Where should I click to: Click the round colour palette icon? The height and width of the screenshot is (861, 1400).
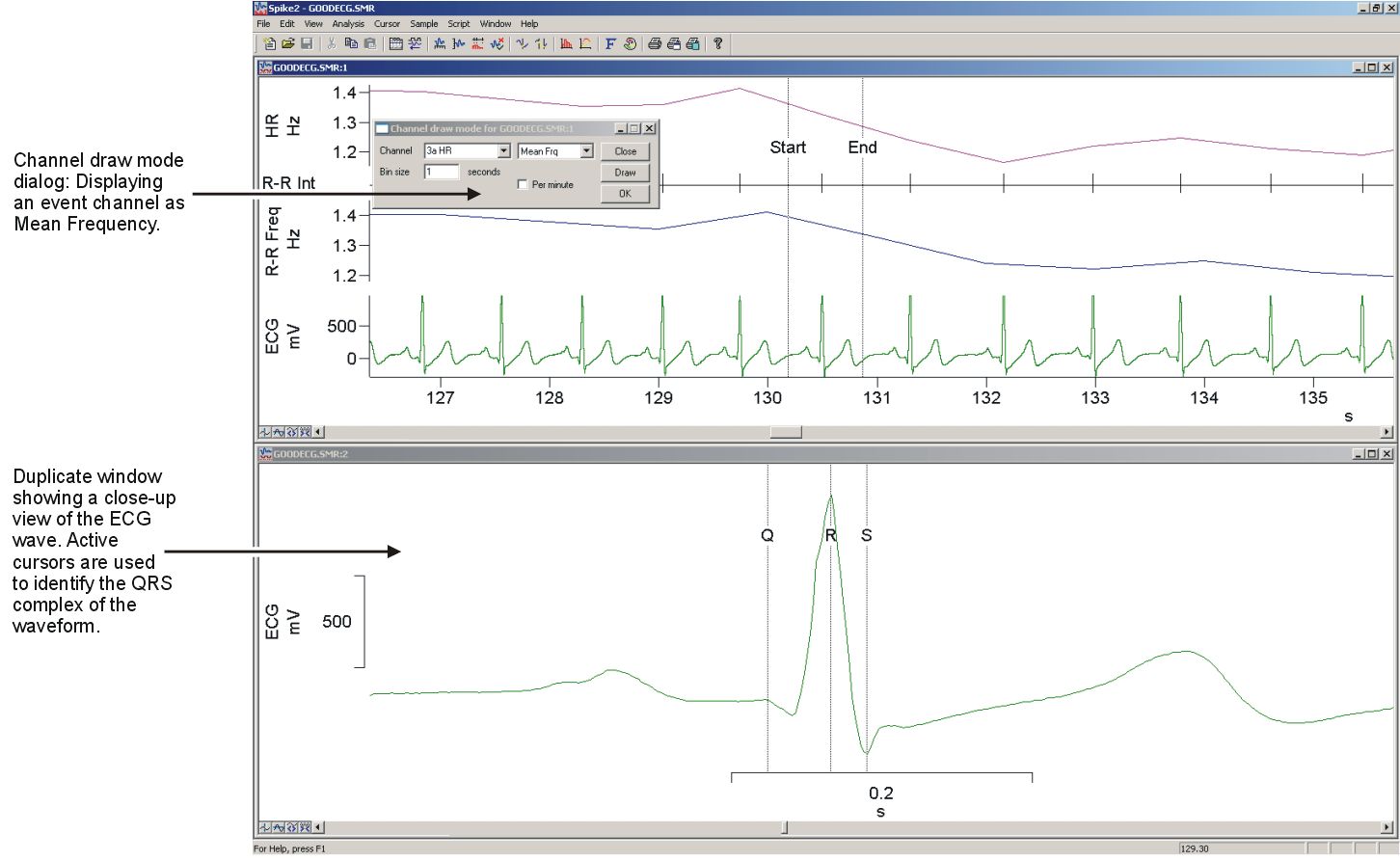coord(630,43)
